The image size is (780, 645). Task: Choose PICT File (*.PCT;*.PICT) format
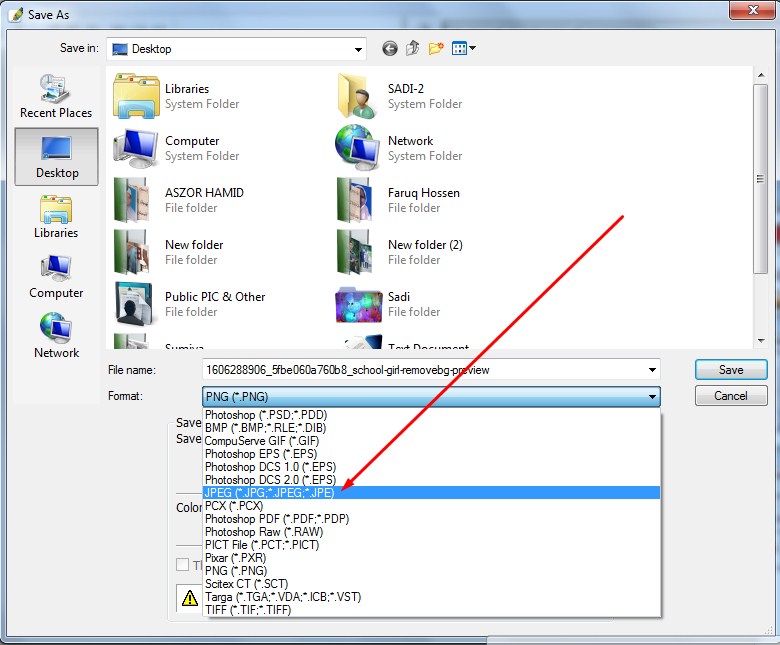pos(431,545)
